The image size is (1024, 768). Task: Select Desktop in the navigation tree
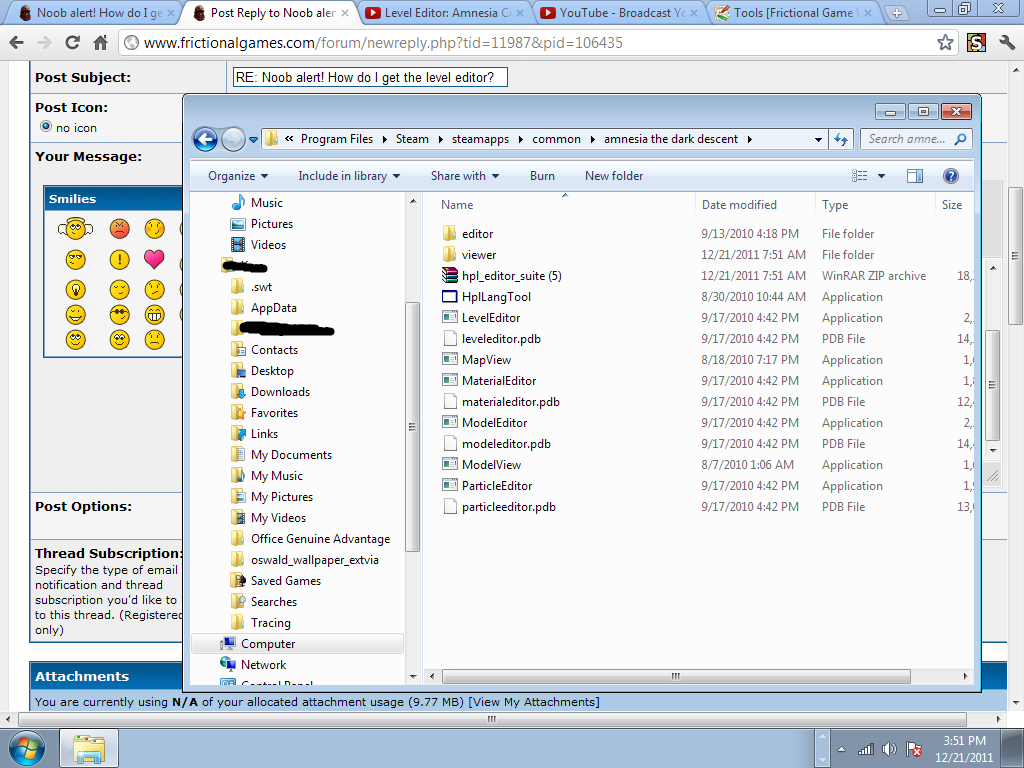click(x=272, y=371)
